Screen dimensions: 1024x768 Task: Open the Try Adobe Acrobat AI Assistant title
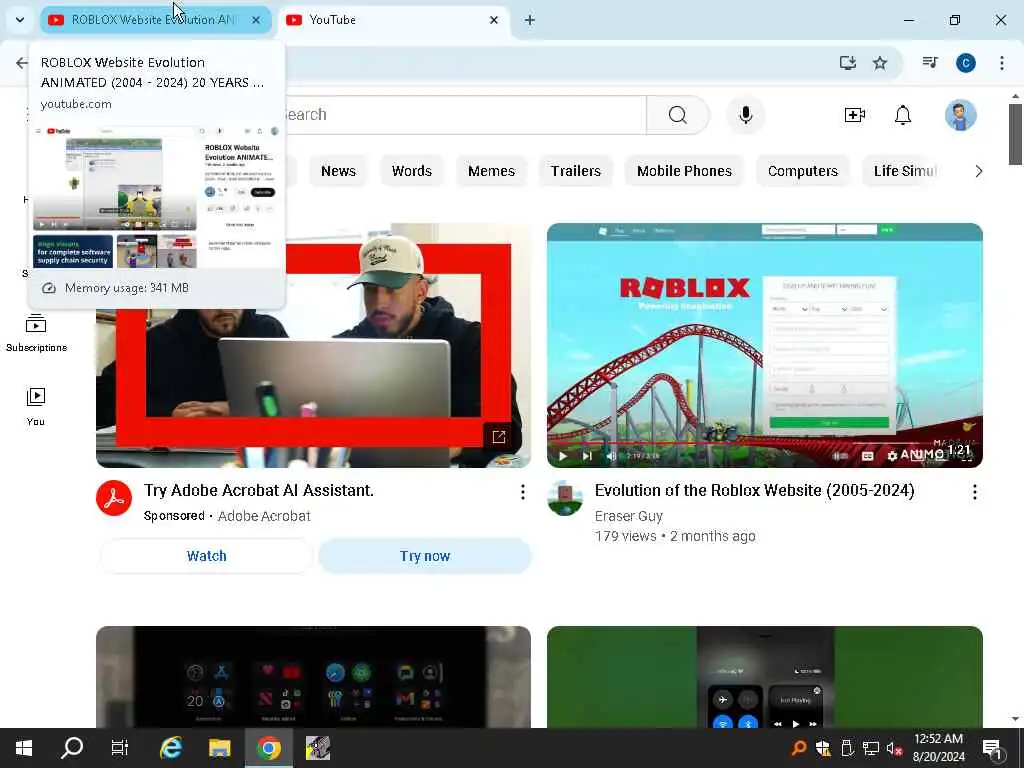259,490
